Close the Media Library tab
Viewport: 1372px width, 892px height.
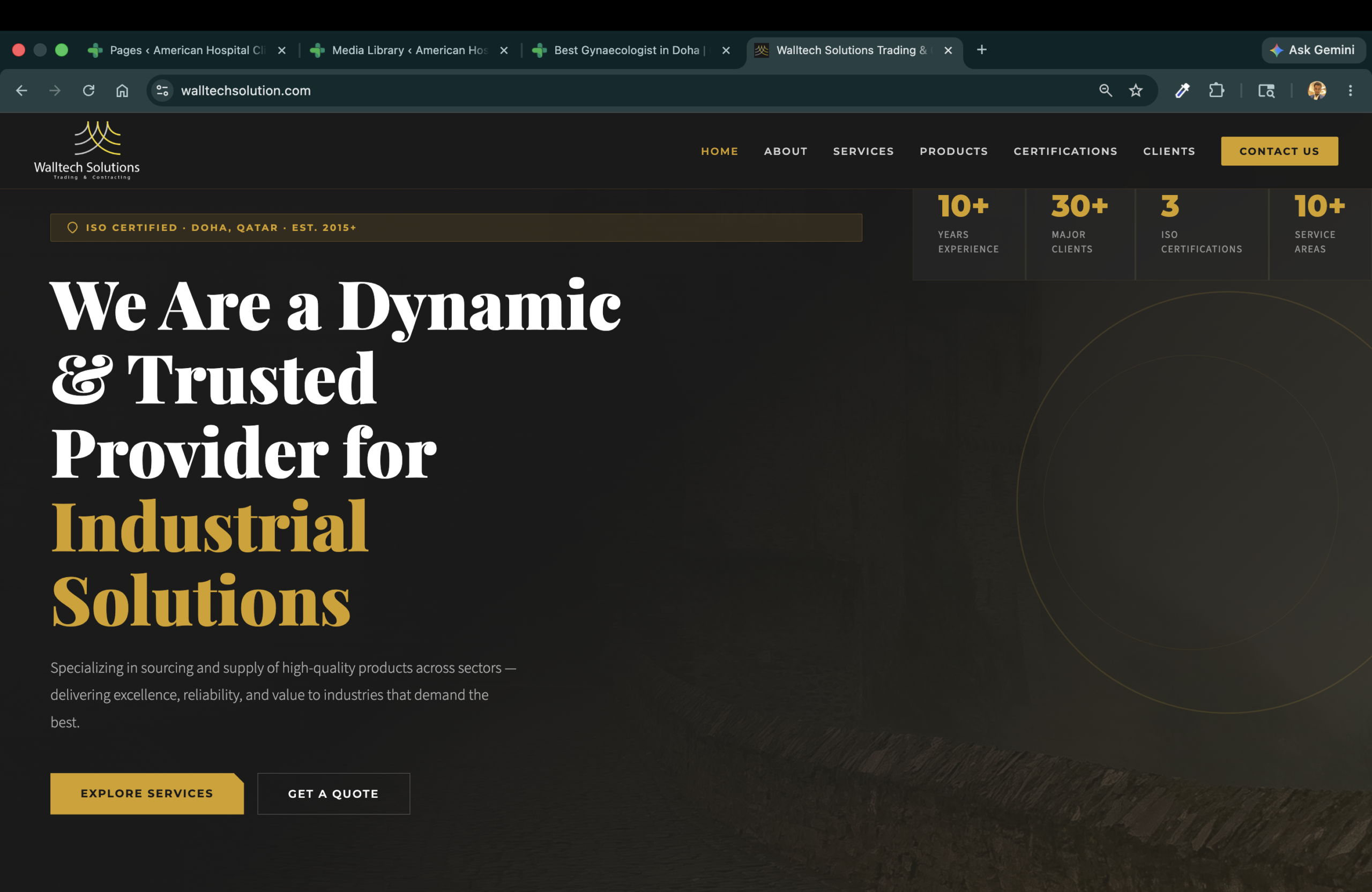tap(504, 50)
